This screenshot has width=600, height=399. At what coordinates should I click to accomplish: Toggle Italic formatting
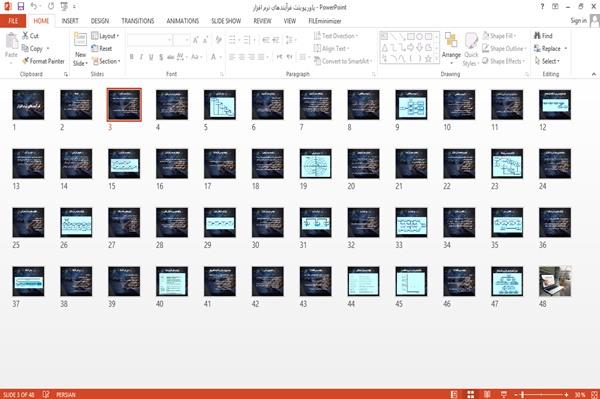coord(141,57)
